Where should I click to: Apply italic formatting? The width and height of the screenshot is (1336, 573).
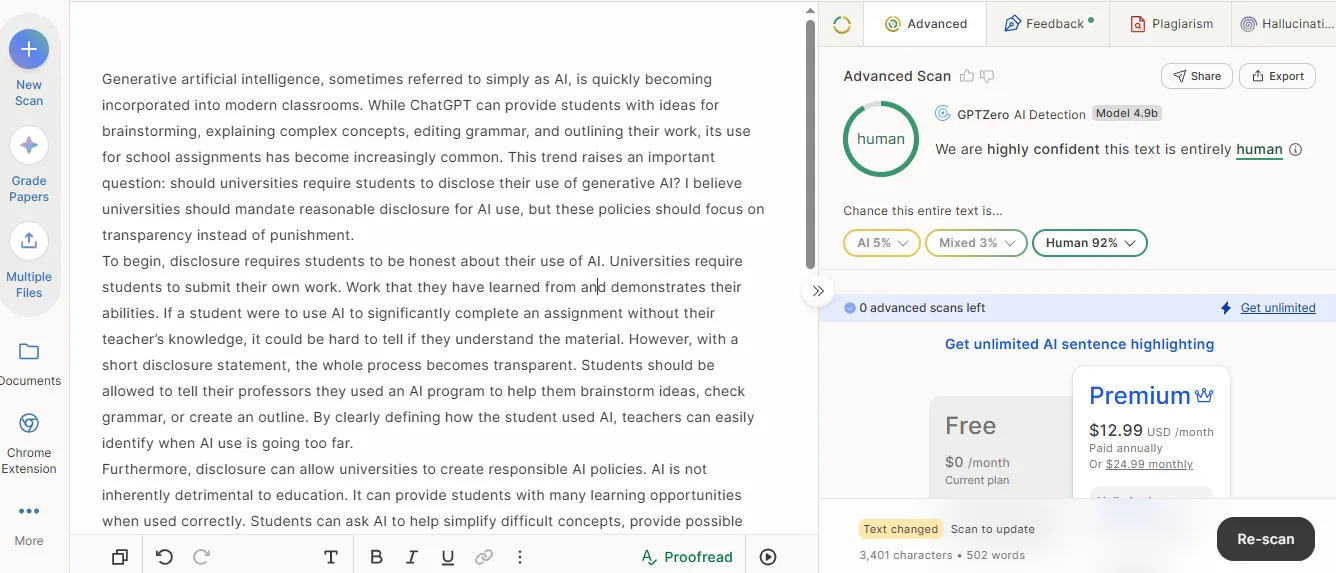411,557
